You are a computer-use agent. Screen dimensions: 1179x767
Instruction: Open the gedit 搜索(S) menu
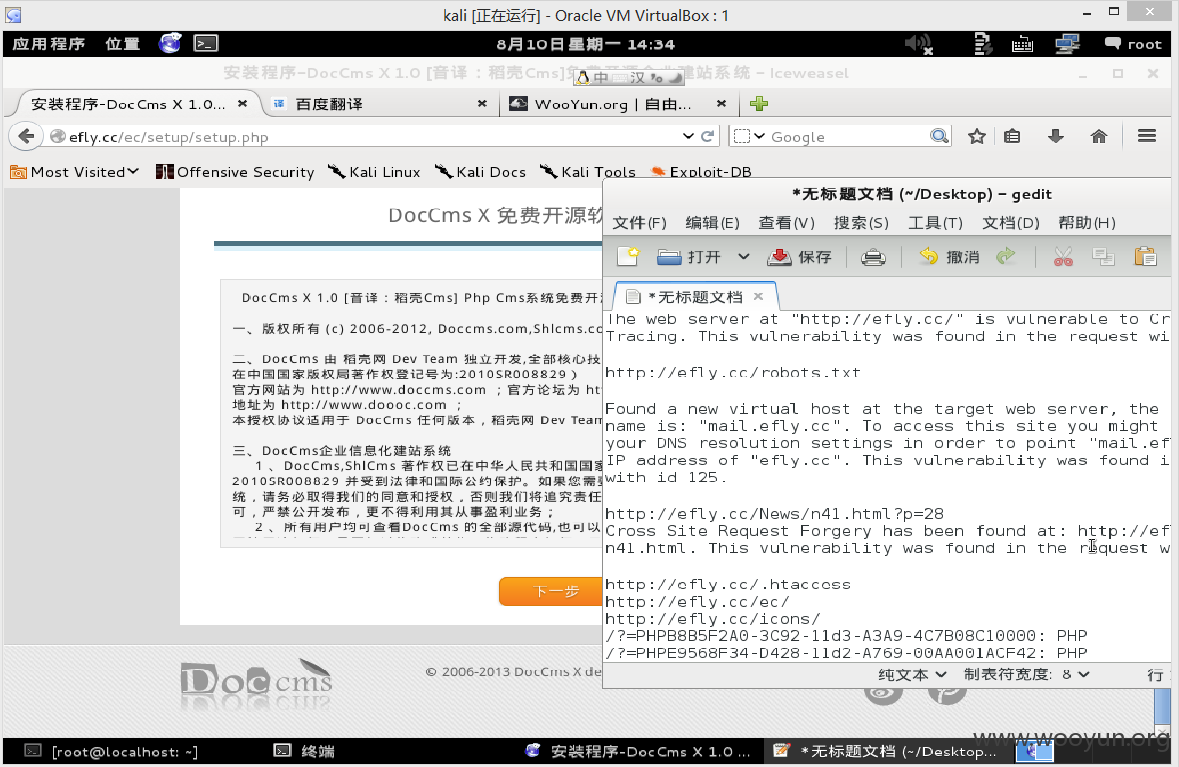coord(861,223)
